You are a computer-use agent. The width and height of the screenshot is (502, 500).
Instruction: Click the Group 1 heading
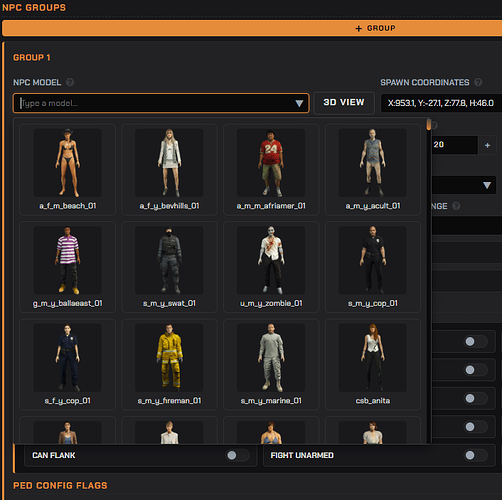point(32,58)
